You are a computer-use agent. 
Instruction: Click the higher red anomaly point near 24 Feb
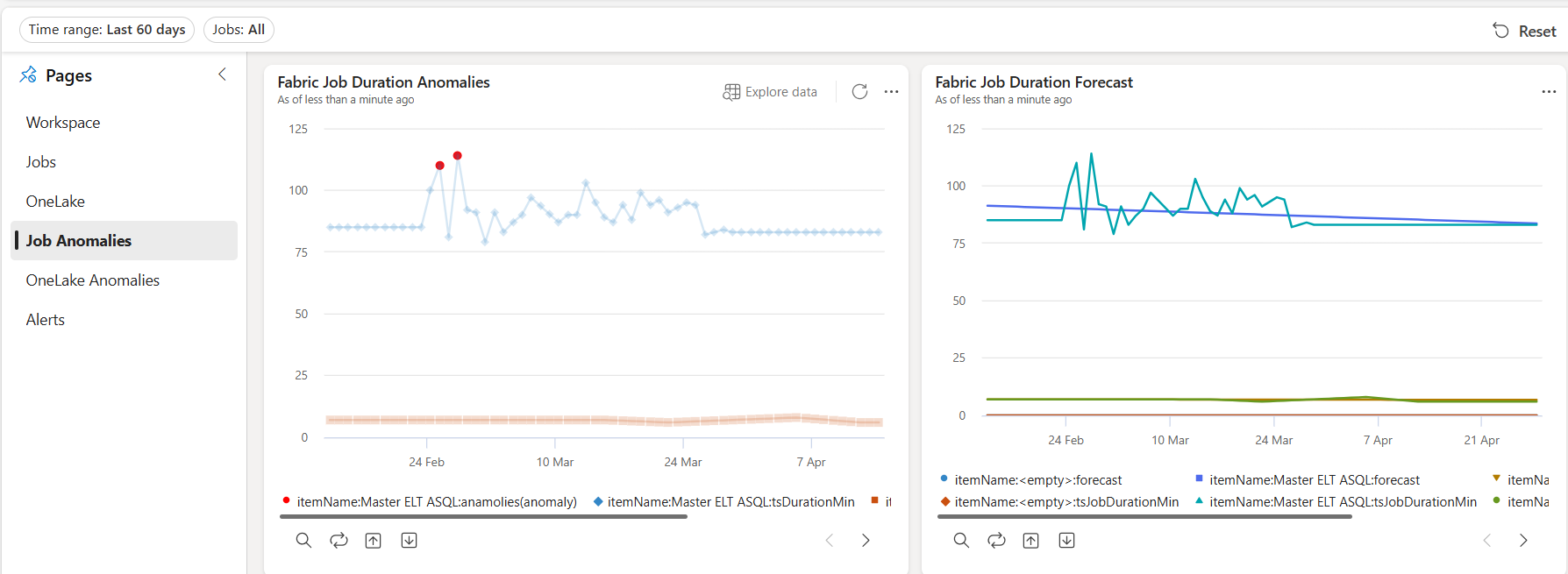(457, 156)
